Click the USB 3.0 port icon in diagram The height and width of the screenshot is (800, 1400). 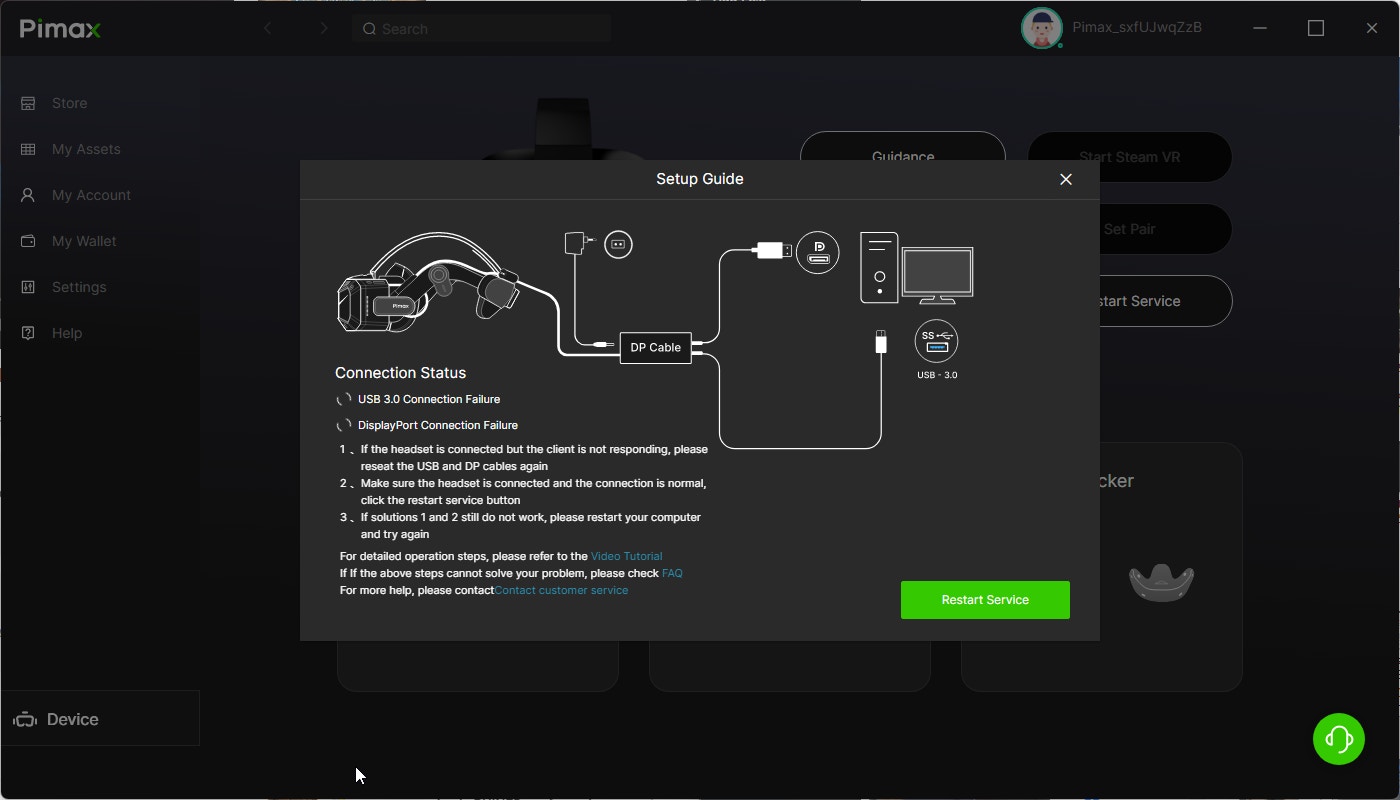click(x=936, y=341)
